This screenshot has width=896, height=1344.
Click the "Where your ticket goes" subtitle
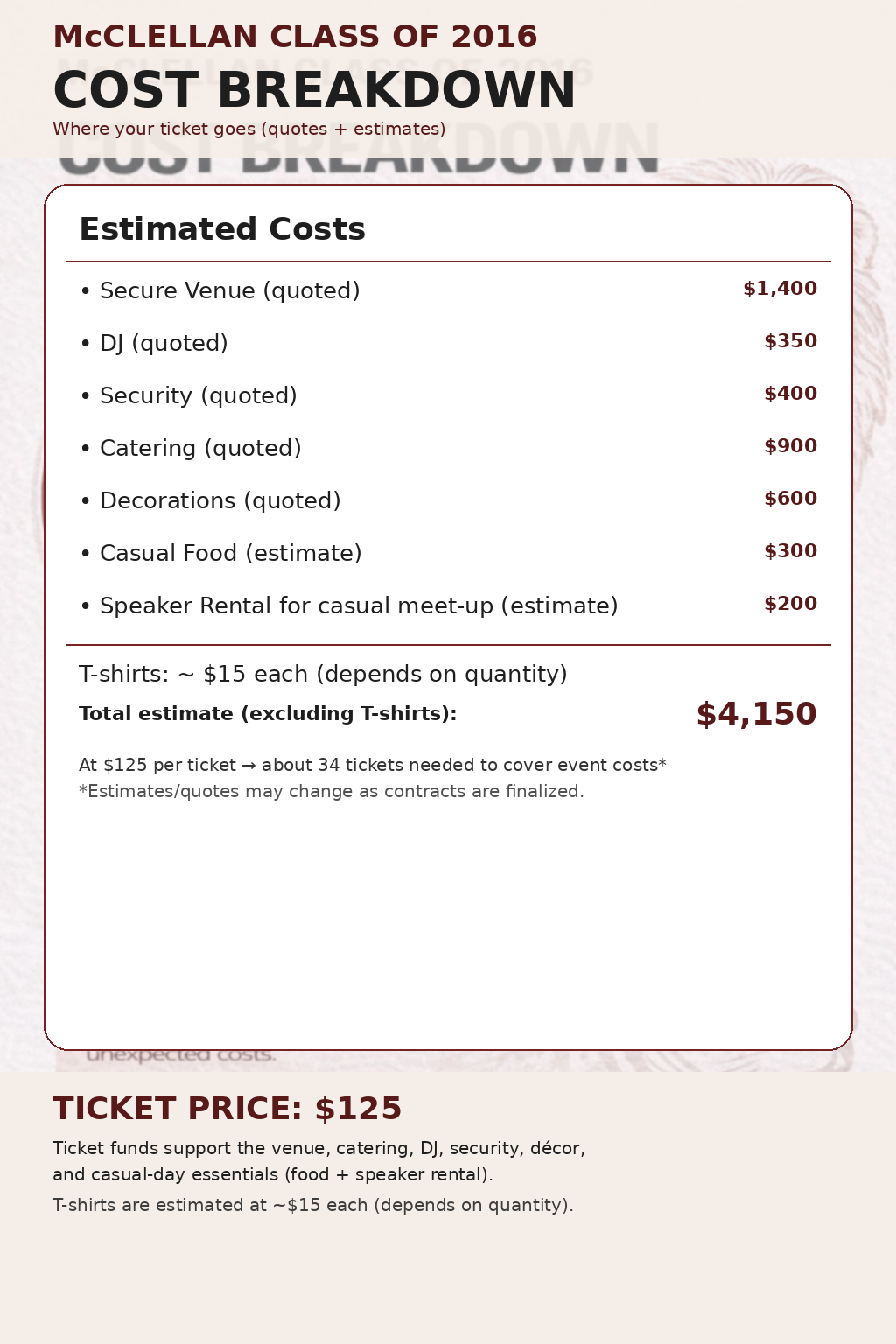(x=248, y=129)
